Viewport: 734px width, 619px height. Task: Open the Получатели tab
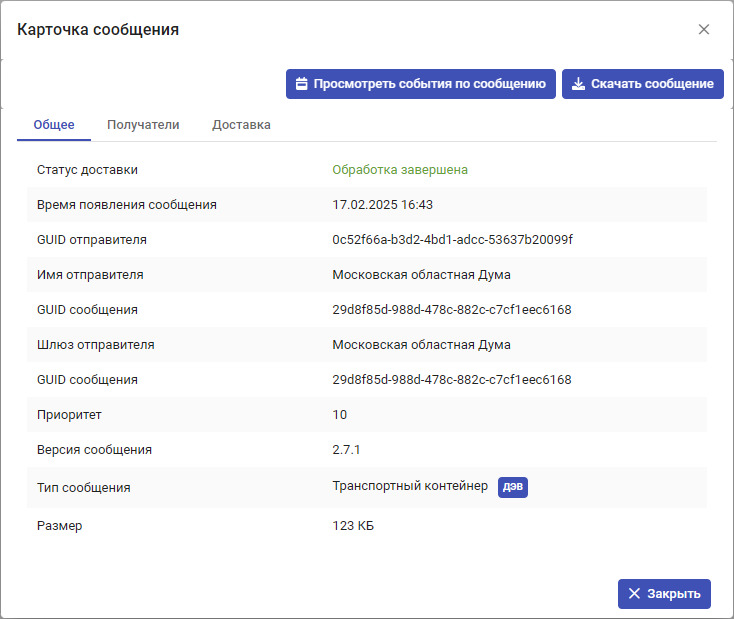(x=143, y=125)
